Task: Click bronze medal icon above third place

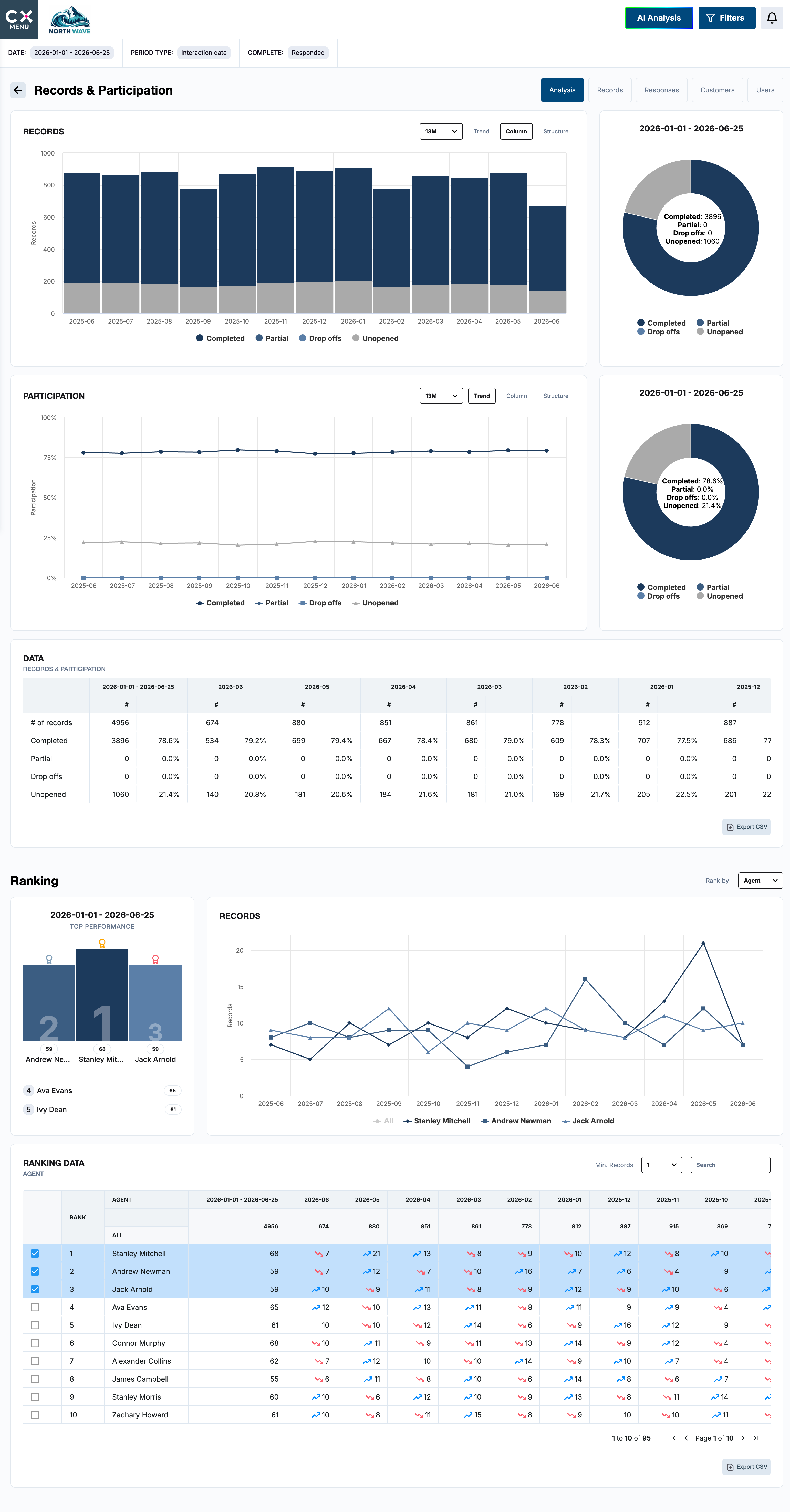Action: tap(155, 959)
